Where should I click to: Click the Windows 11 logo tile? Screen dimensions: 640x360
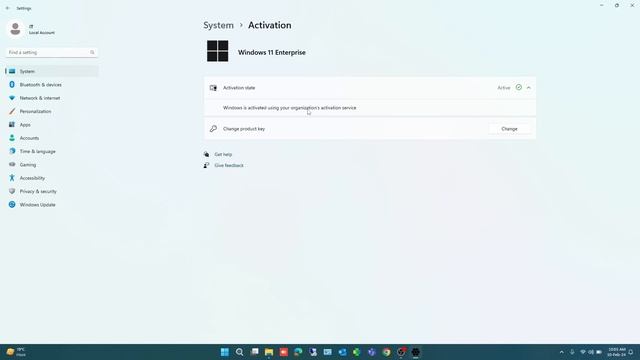pyautogui.click(x=218, y=51)
